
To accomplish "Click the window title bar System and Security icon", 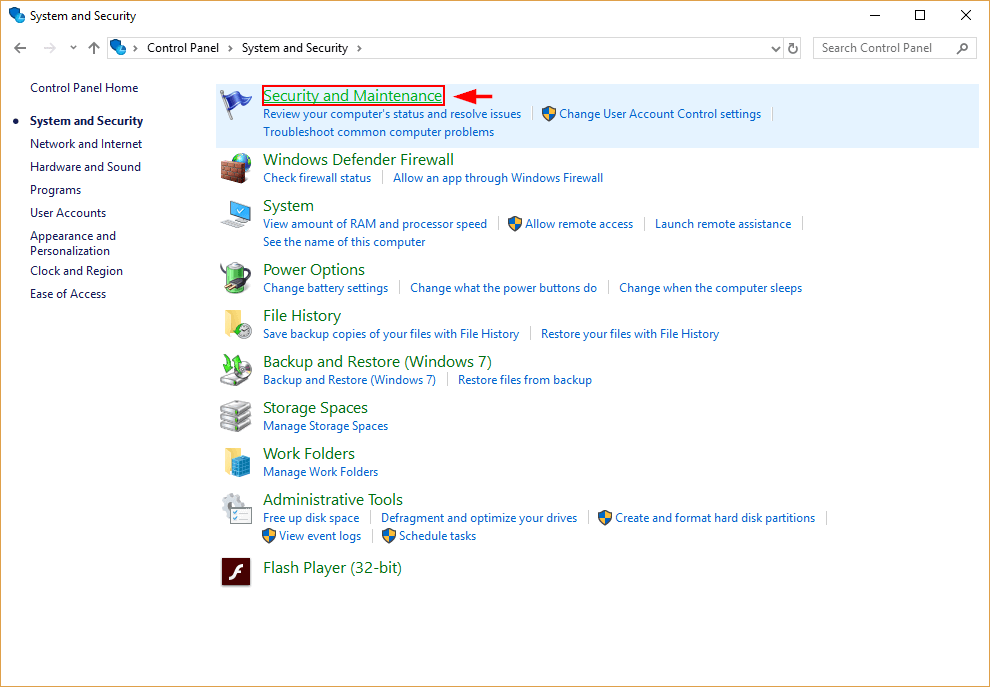I will (17, 15).
